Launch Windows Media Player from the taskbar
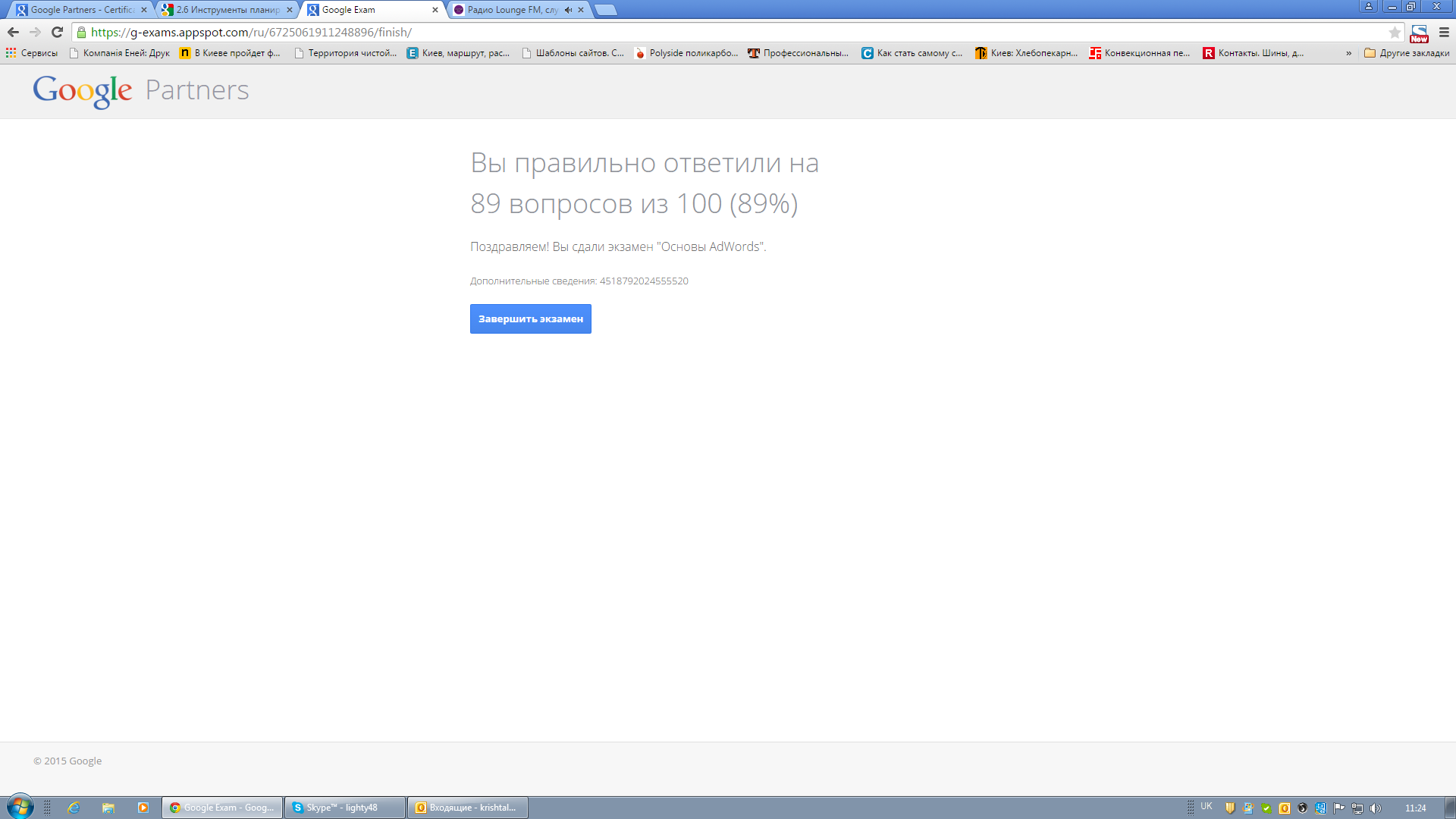Image resolution: width=1456 pixels, height=819 pixels. tap(143, 808)
